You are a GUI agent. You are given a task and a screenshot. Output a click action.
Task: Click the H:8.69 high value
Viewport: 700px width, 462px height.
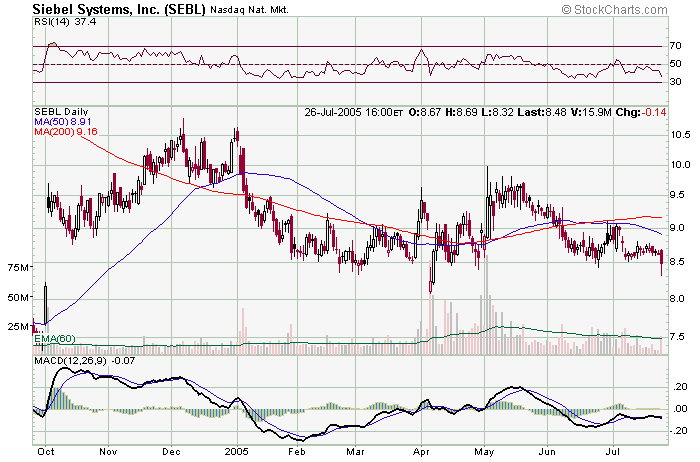(461, 112)
